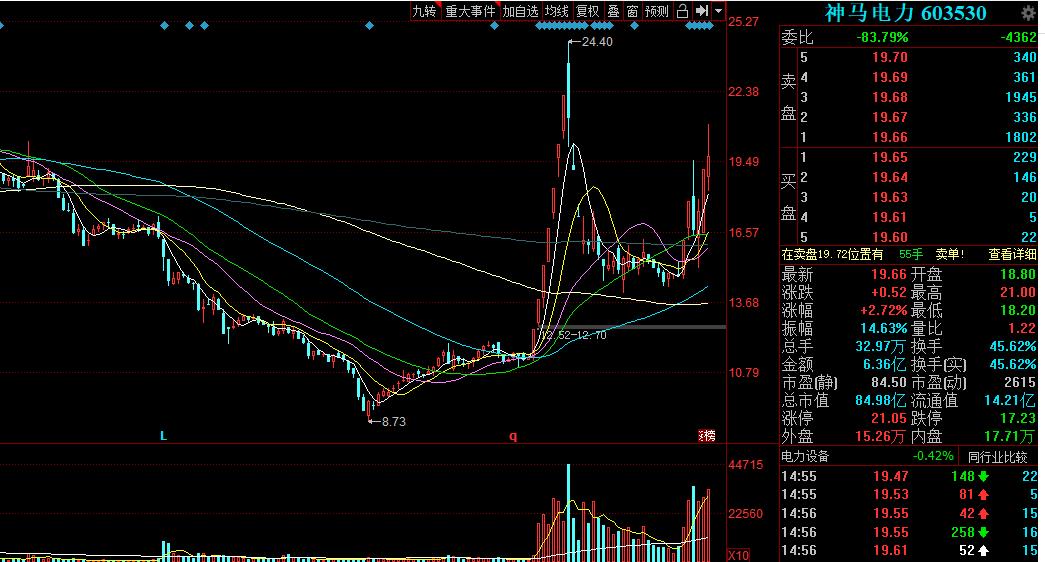Expand the toolbar dropdown arrow
Screen dimensions: 1045x562
click(x=718, y=11)
